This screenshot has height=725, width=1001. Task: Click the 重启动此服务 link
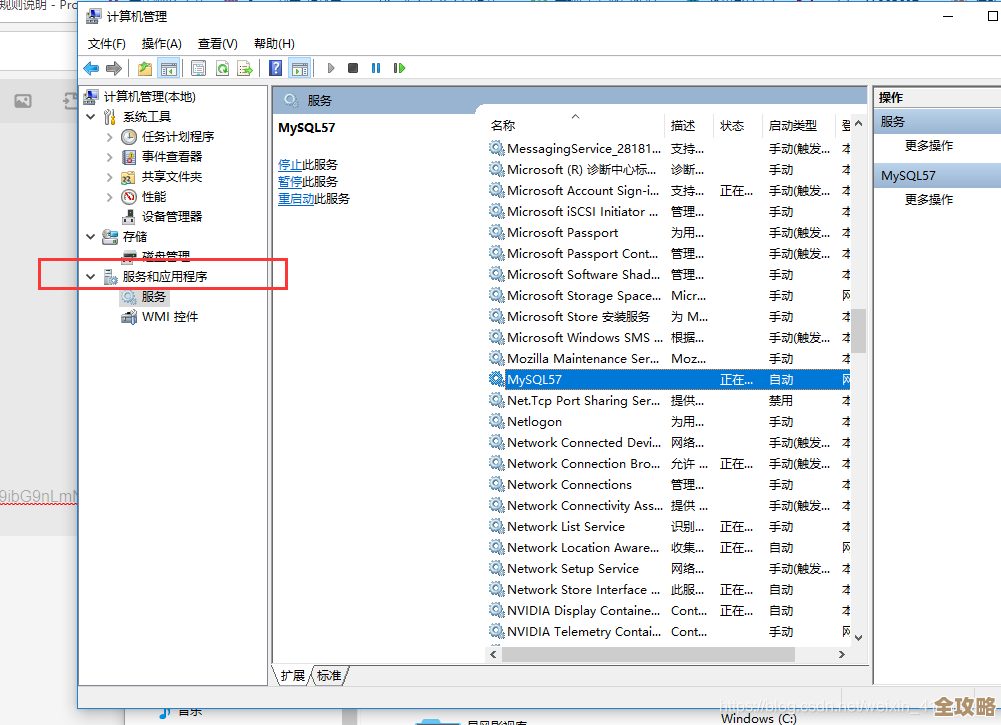[313, 199]
